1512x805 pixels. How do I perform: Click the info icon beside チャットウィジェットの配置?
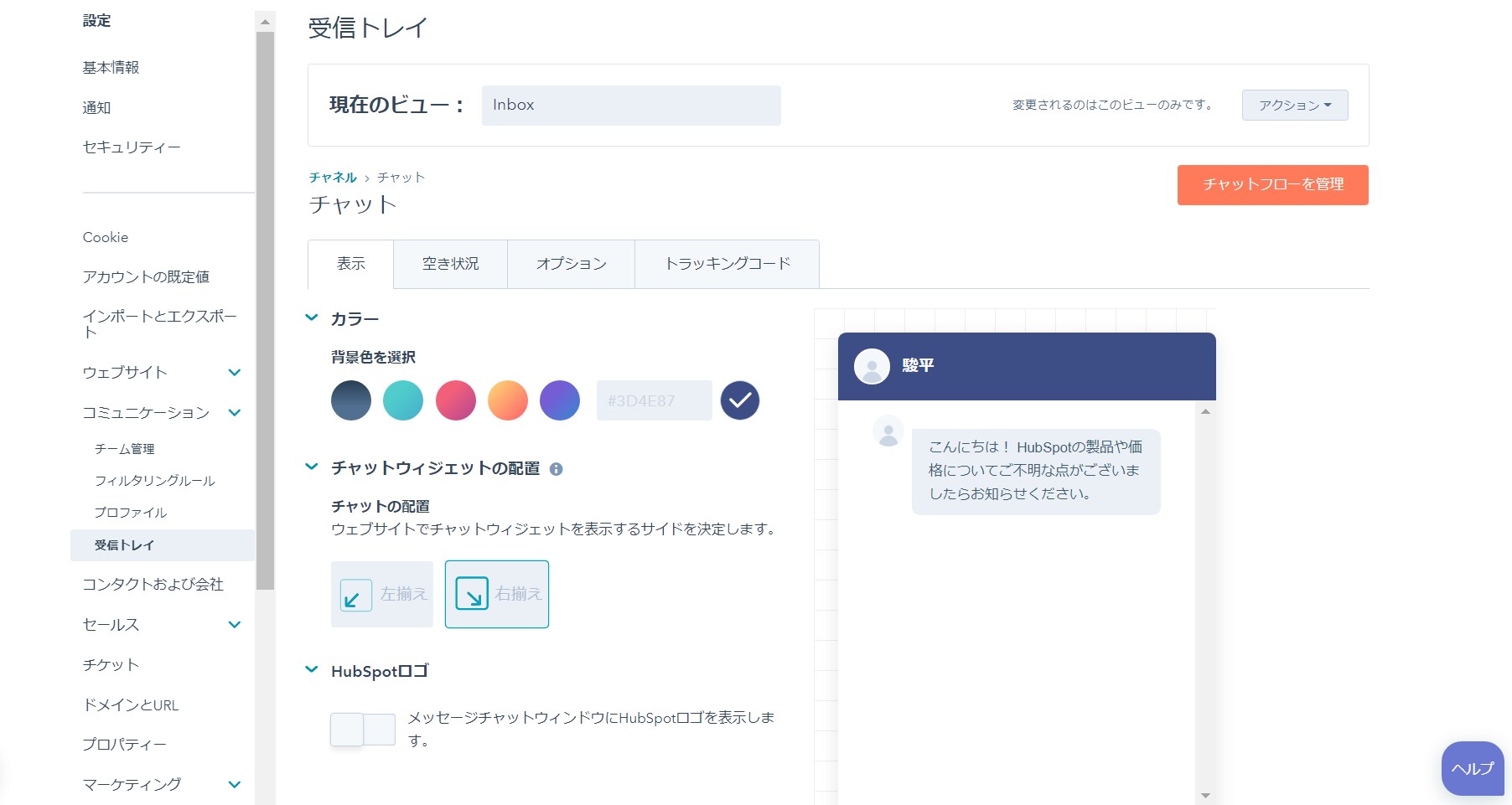click(x=556, y=469)
